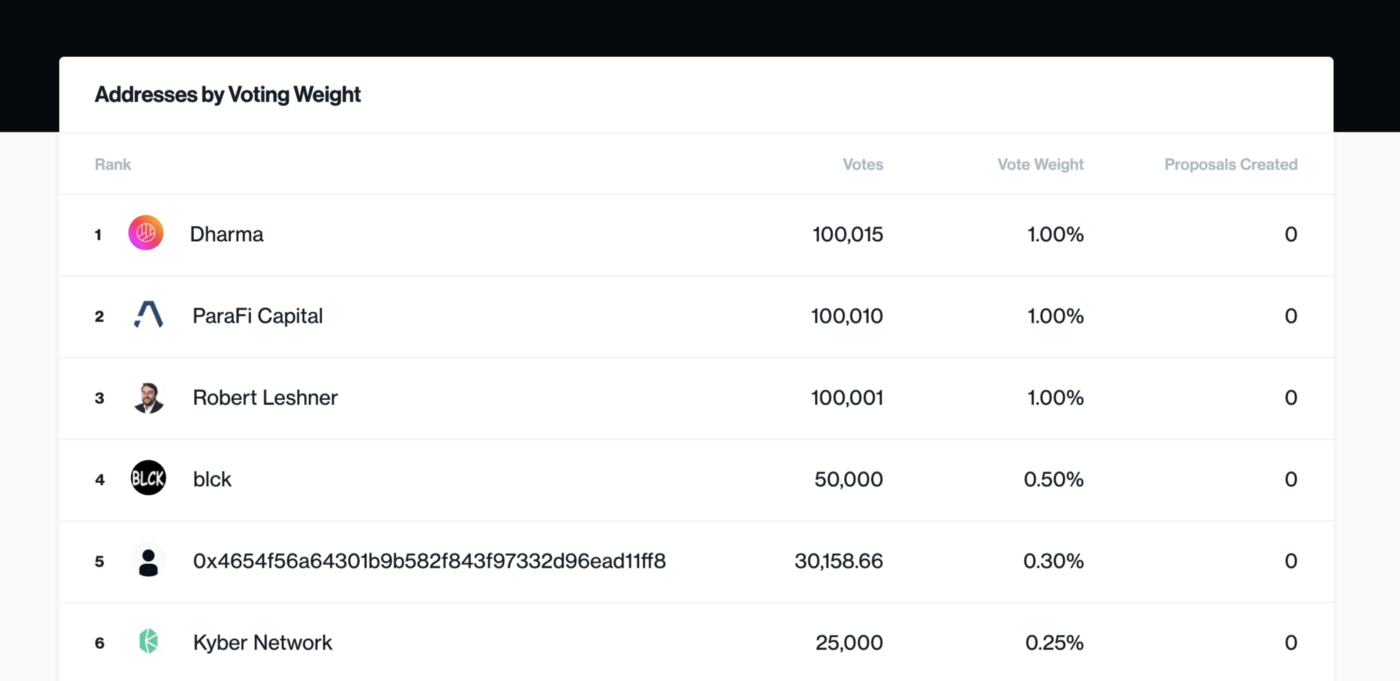Click the blck black circular logo
This screenshot has height=681, width=1400.
(x=148, y=479)
